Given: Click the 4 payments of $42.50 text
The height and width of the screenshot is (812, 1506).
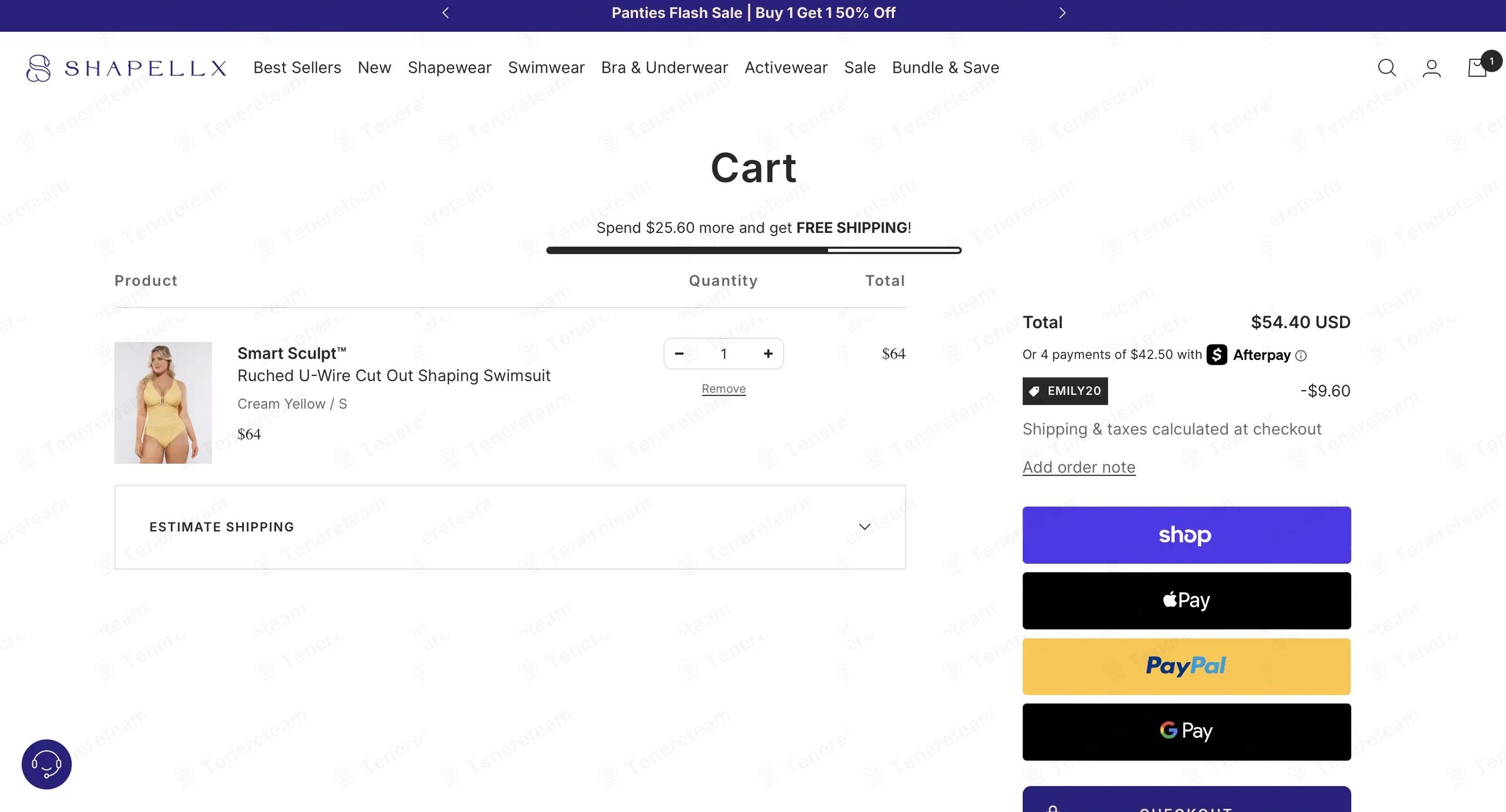Looking at the screenshot, I should click(x=1112, y=355).
